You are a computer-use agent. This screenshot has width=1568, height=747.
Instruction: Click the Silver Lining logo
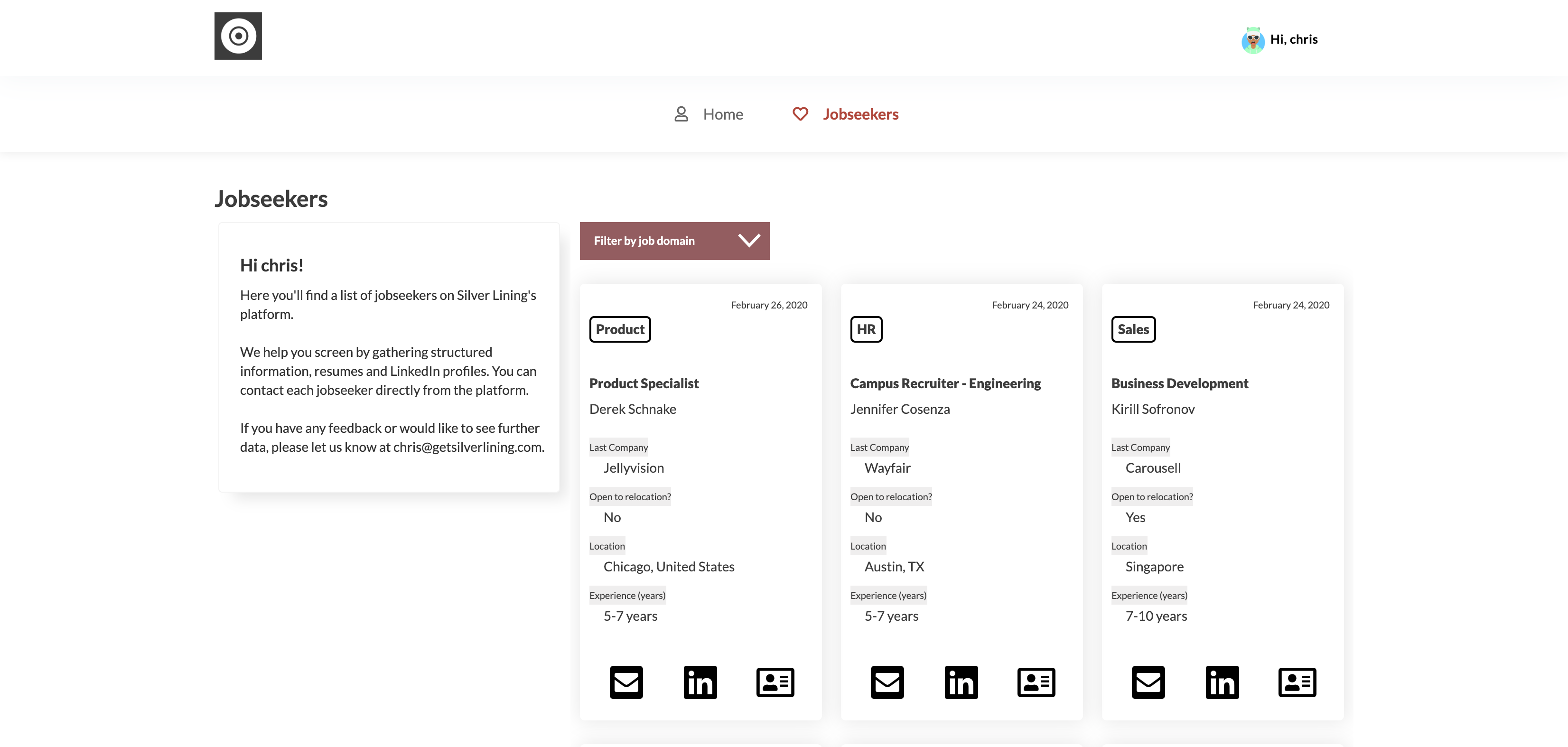coord(238,36)
